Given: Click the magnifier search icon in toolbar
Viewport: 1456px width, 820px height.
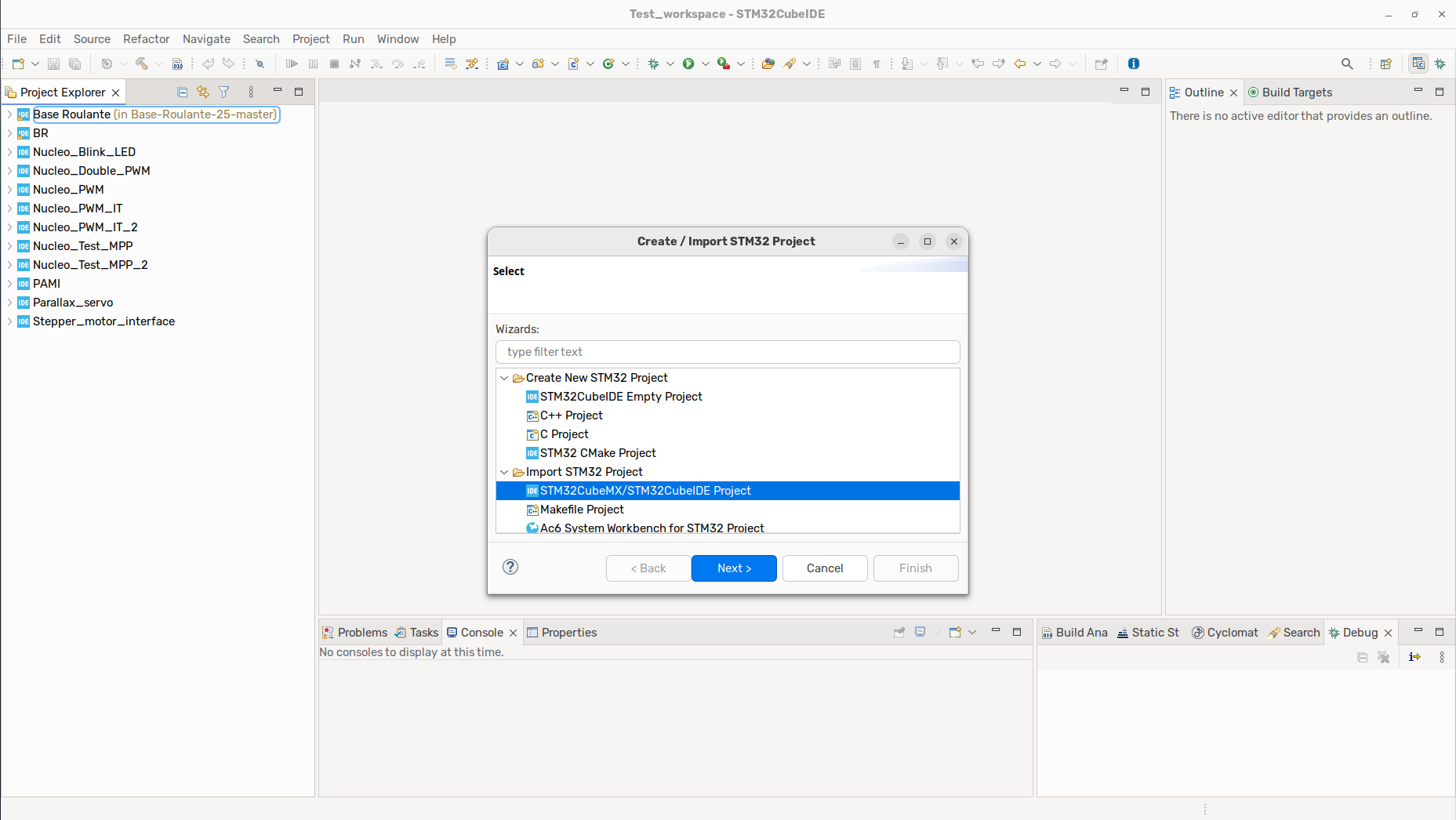Looking at the screenshot, I should [1347, 63].
